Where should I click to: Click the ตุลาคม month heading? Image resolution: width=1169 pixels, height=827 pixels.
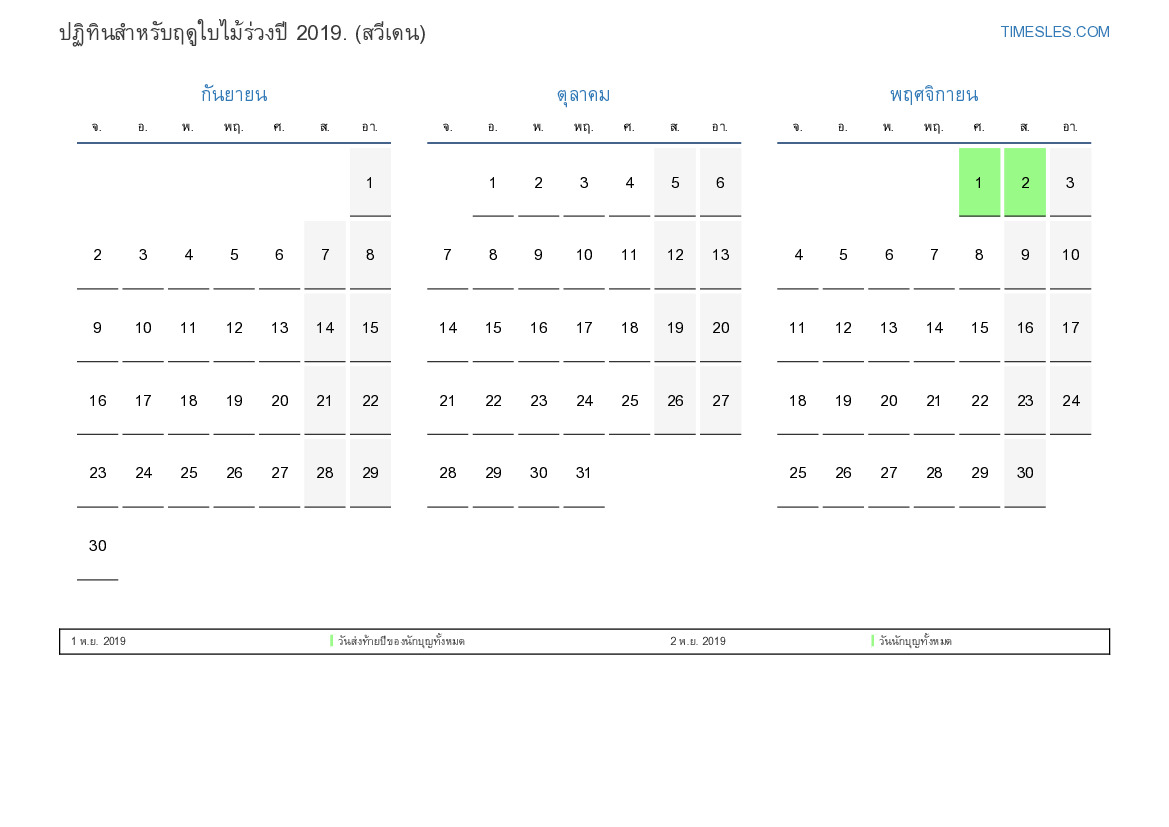[x=583, y=95]
